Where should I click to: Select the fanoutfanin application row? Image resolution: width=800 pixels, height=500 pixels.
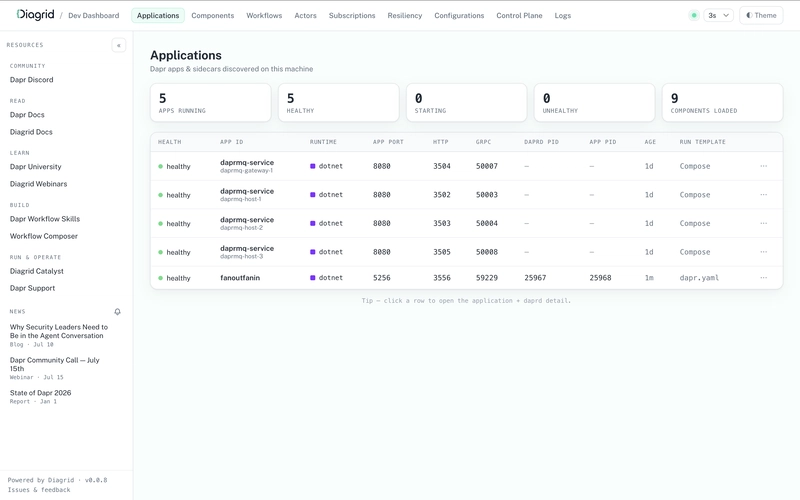point(466,278)
